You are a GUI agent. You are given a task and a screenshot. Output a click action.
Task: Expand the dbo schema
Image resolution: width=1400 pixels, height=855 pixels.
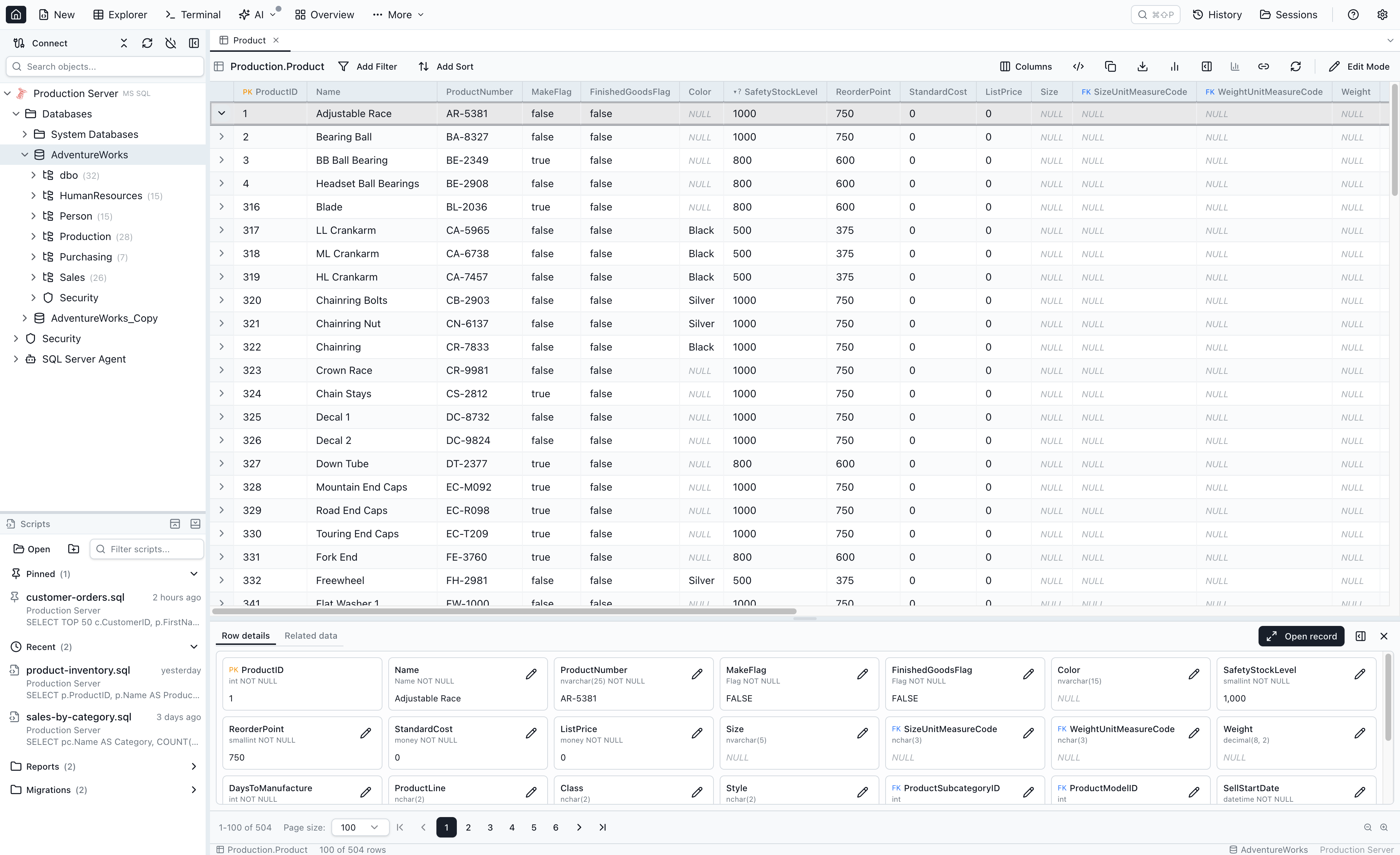pos(34,175)
